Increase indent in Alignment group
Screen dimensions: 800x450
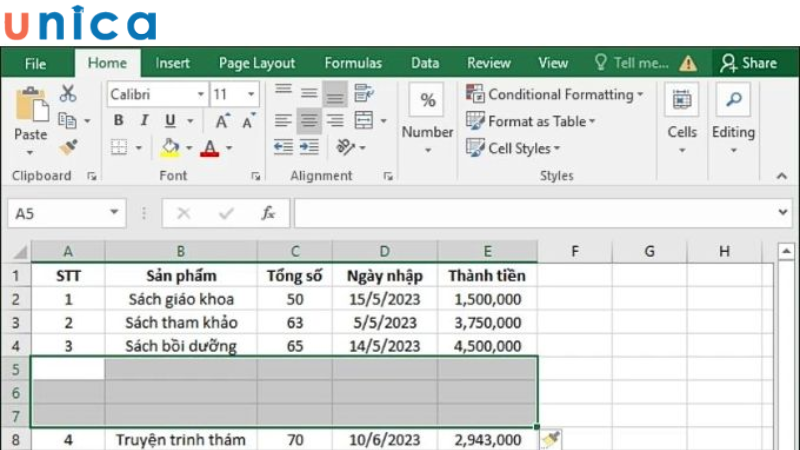click(x=310, y=147)
